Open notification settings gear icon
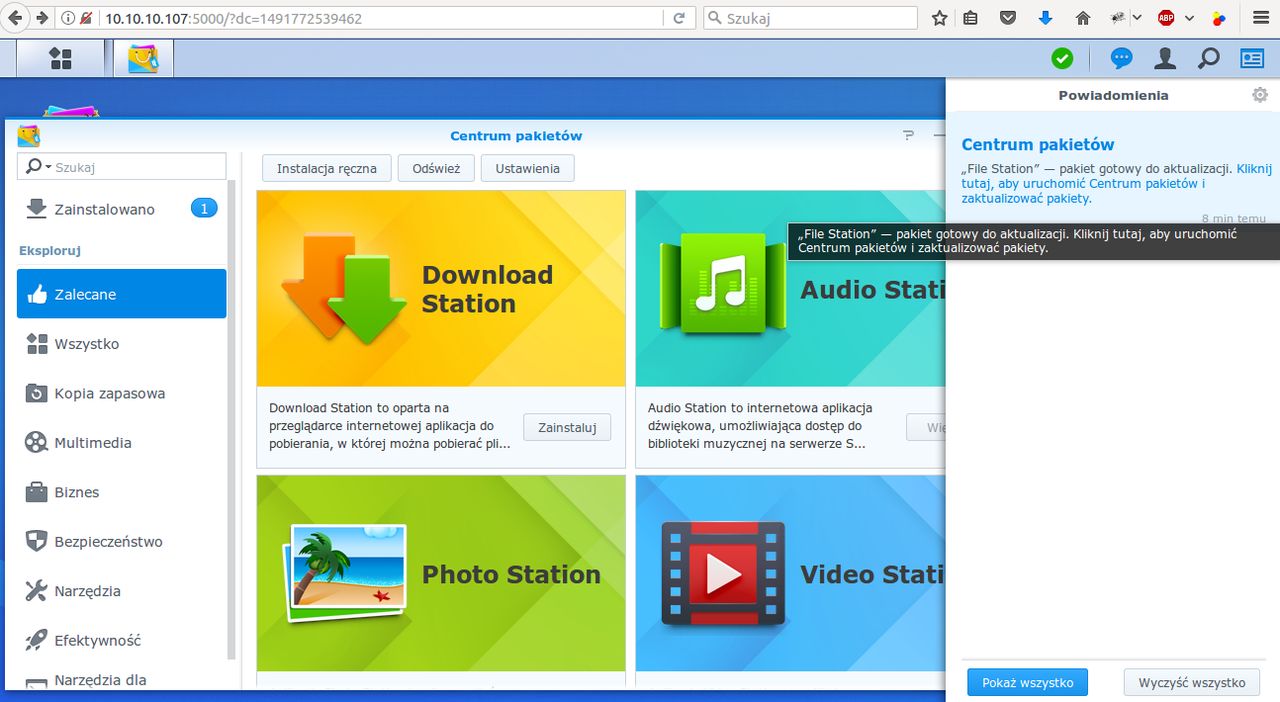The image size is (1280, 702). [x=1260, y=95]
